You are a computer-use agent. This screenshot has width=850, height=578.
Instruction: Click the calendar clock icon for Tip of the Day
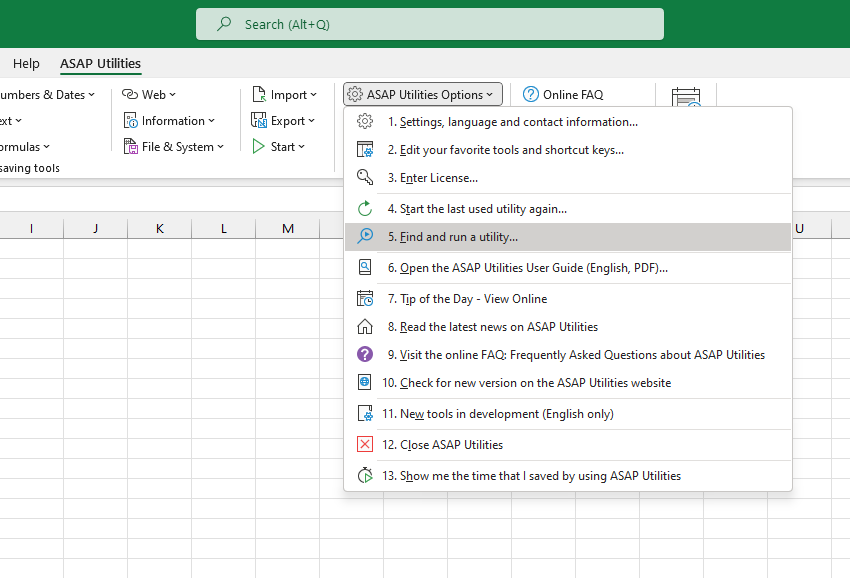365,298
